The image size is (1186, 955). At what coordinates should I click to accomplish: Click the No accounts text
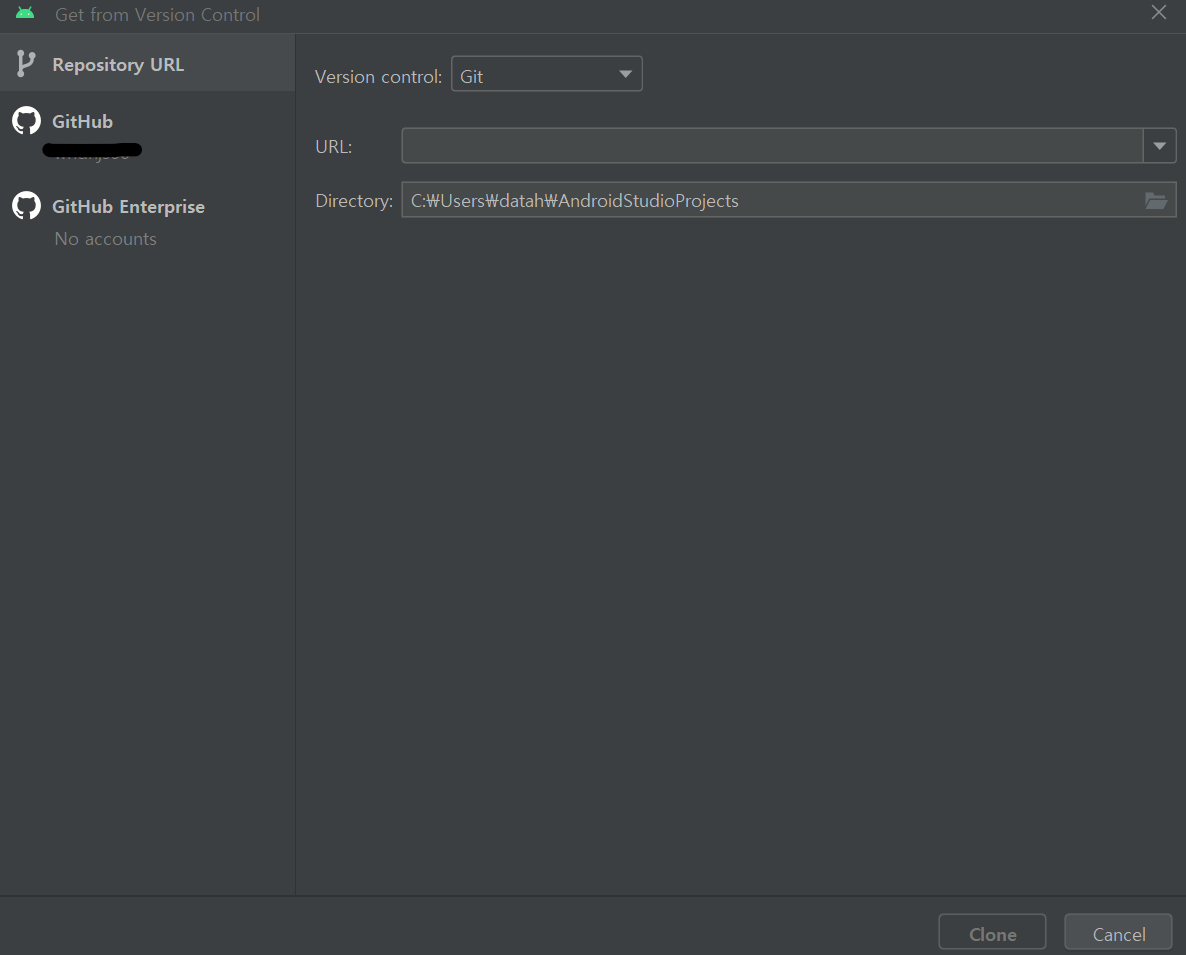click(105, 239)
